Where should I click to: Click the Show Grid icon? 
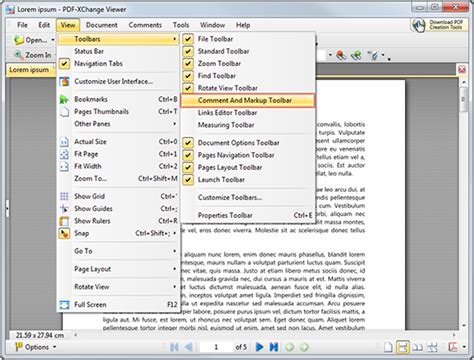pyautogui.click(x=64, y=196)
